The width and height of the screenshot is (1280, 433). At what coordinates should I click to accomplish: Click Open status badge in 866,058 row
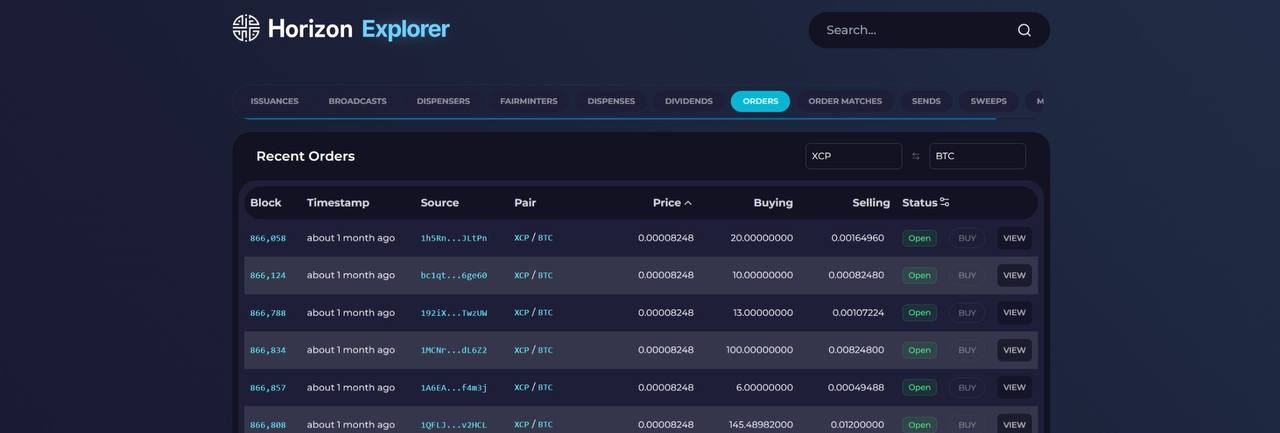919,238
